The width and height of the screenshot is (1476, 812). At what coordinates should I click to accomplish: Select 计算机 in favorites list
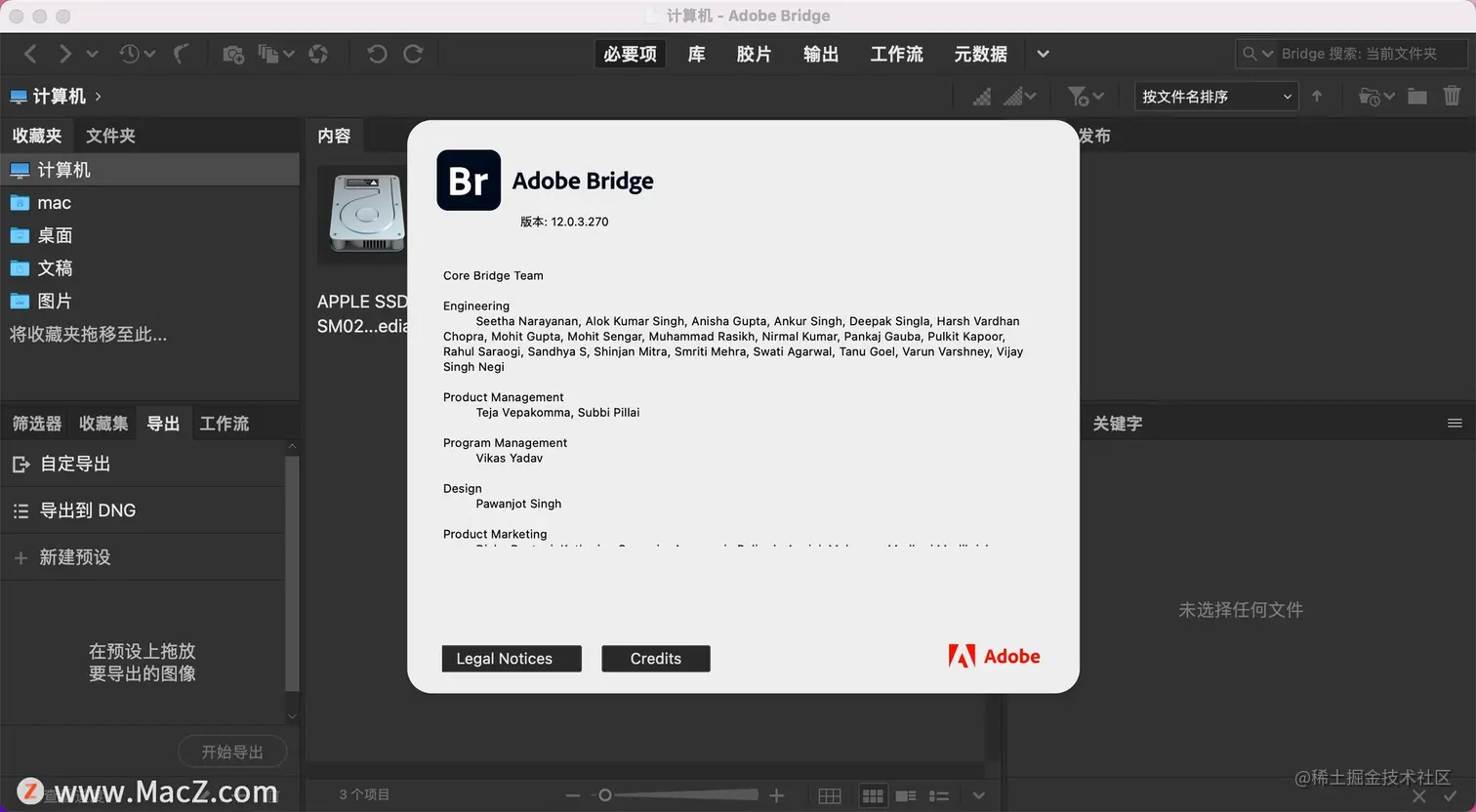point(149,170)
